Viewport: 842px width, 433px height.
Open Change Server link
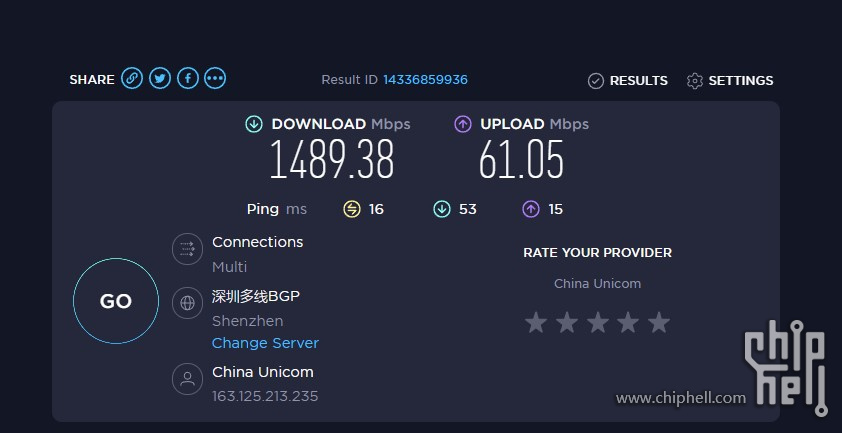click(265, 343)
